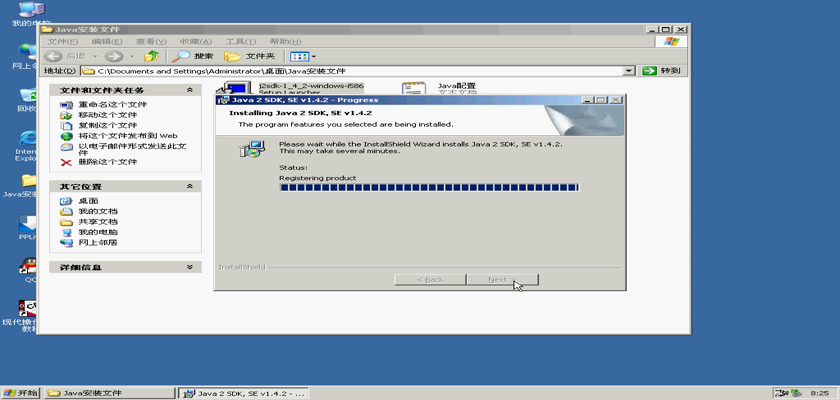Image resolution: width=840 pixels, height=400 pixels.
Task: Select the j2sdk-1_4_2-windows-i586 file icon
Action: [234, 88]
